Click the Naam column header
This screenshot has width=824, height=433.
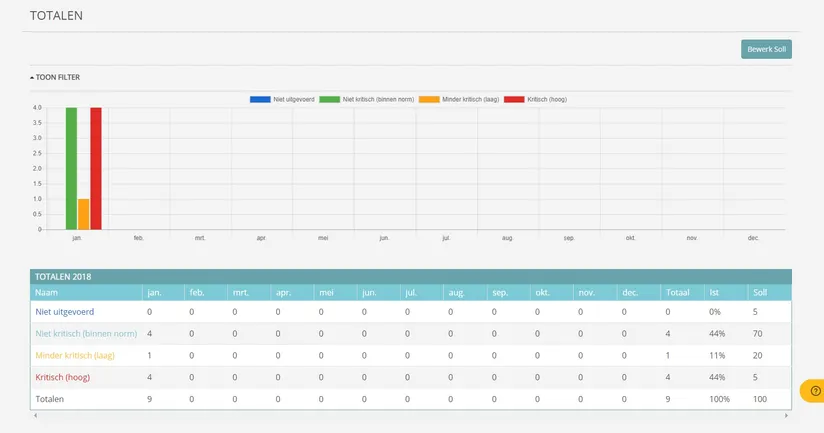[46, 293]
